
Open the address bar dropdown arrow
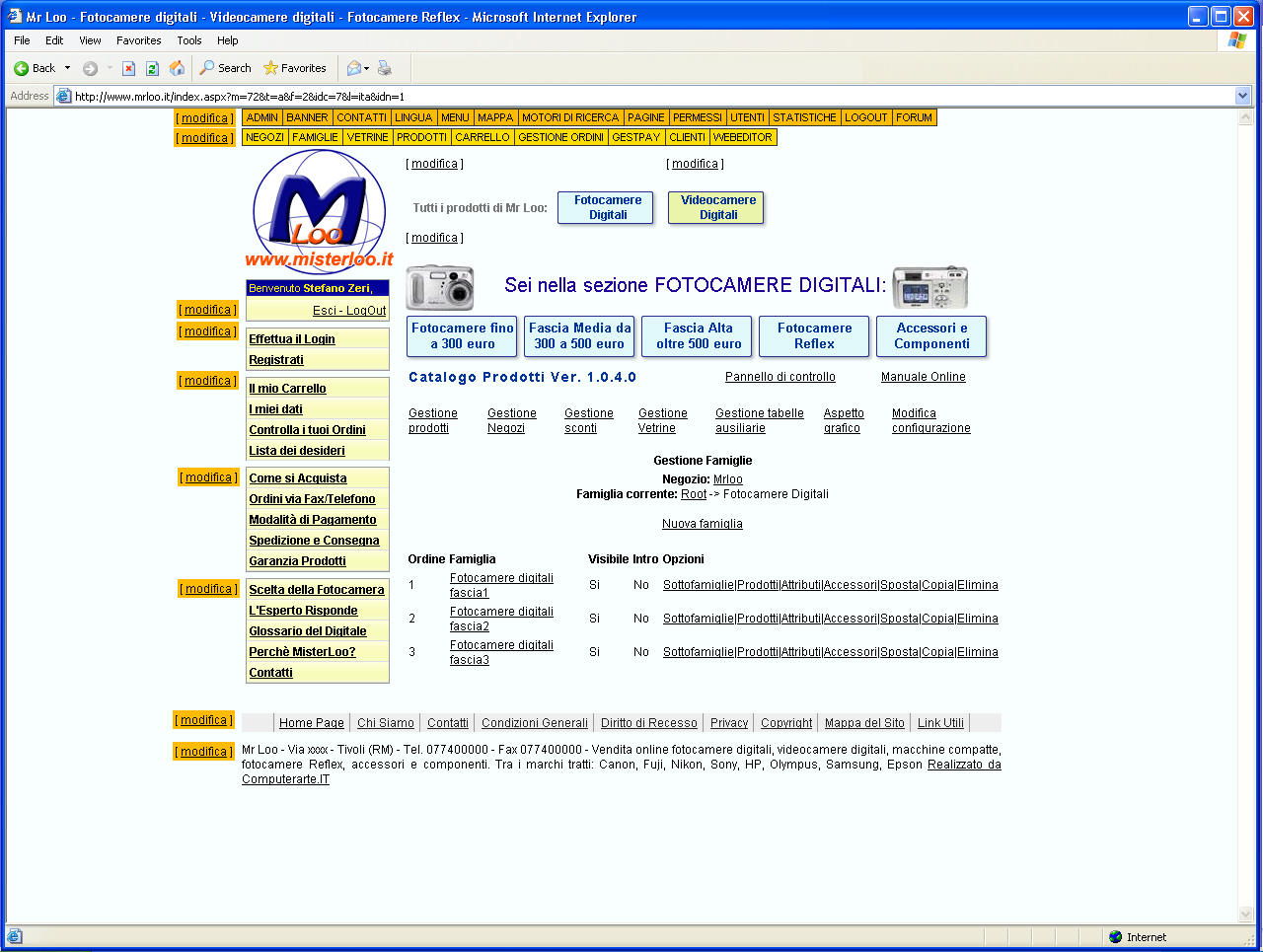point(1242,96)
